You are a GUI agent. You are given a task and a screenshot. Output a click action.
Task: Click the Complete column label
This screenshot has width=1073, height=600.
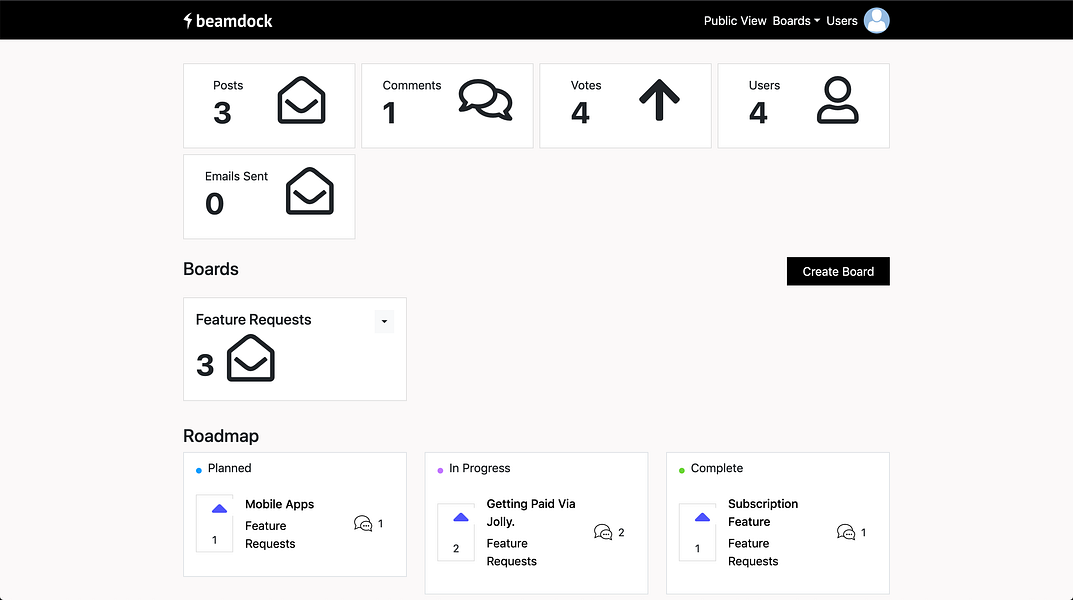(x=716, y=468)
